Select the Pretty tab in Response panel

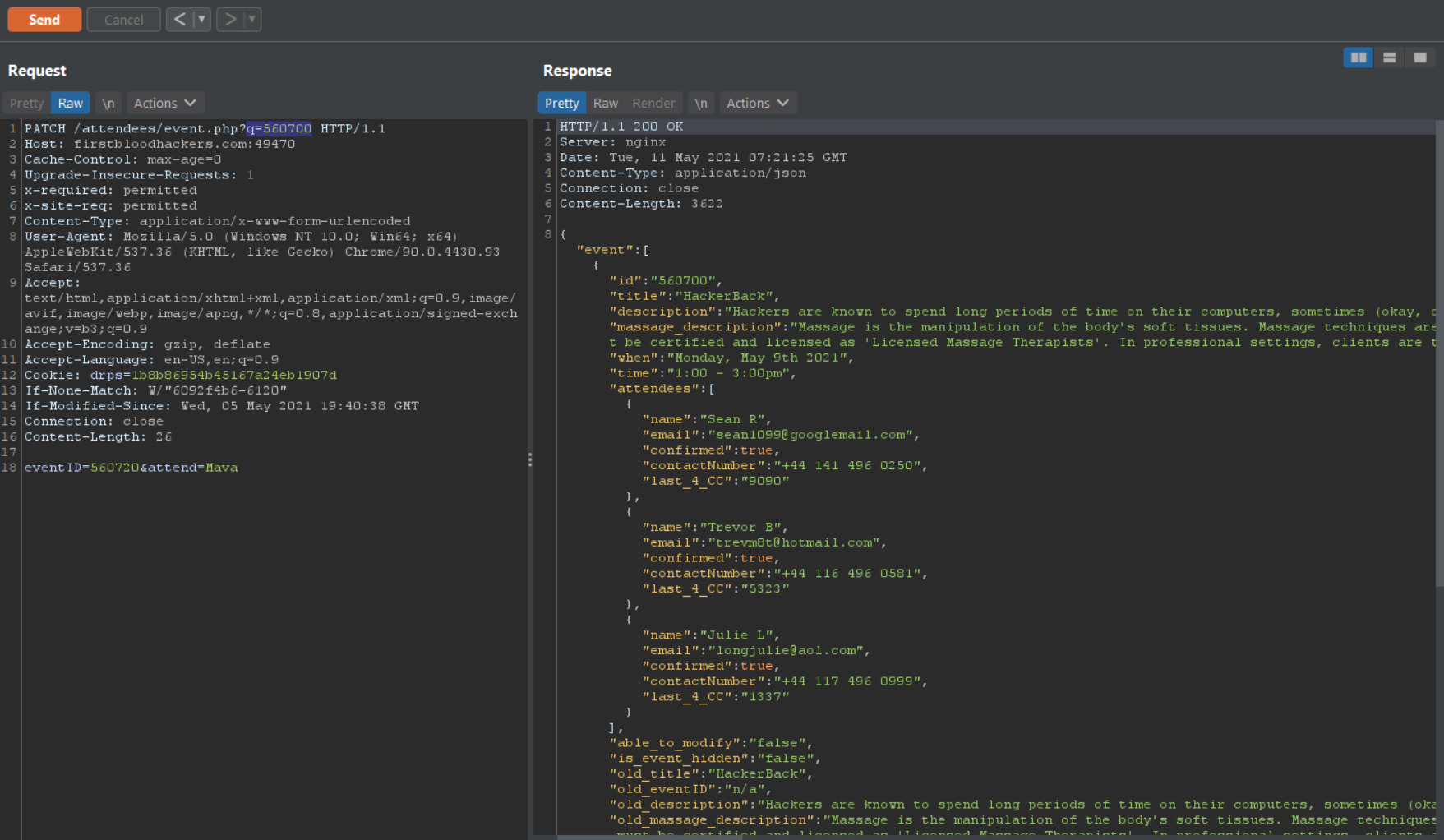click(x=562, y=103)
